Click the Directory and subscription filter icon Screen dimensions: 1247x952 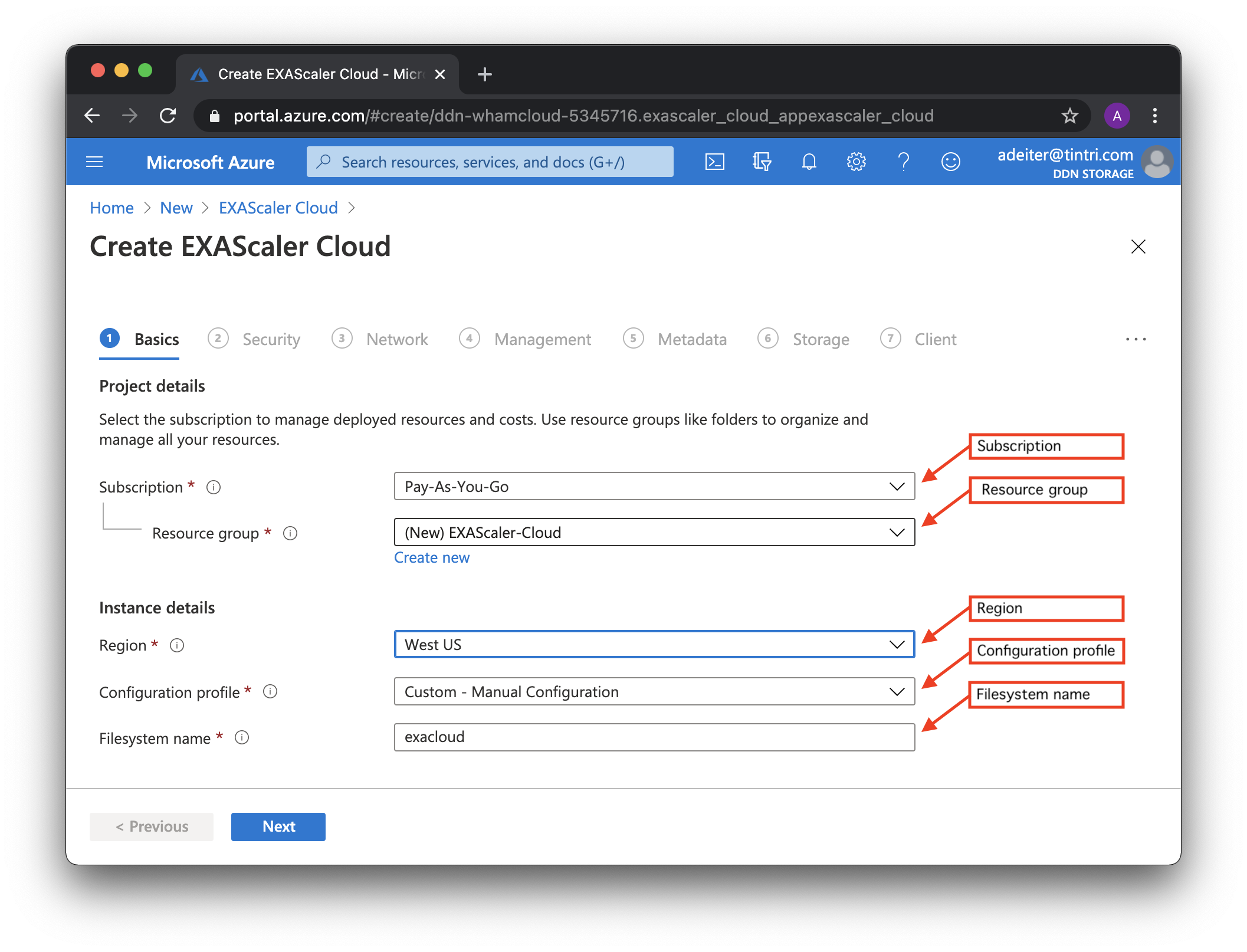[x=762, y=162]
